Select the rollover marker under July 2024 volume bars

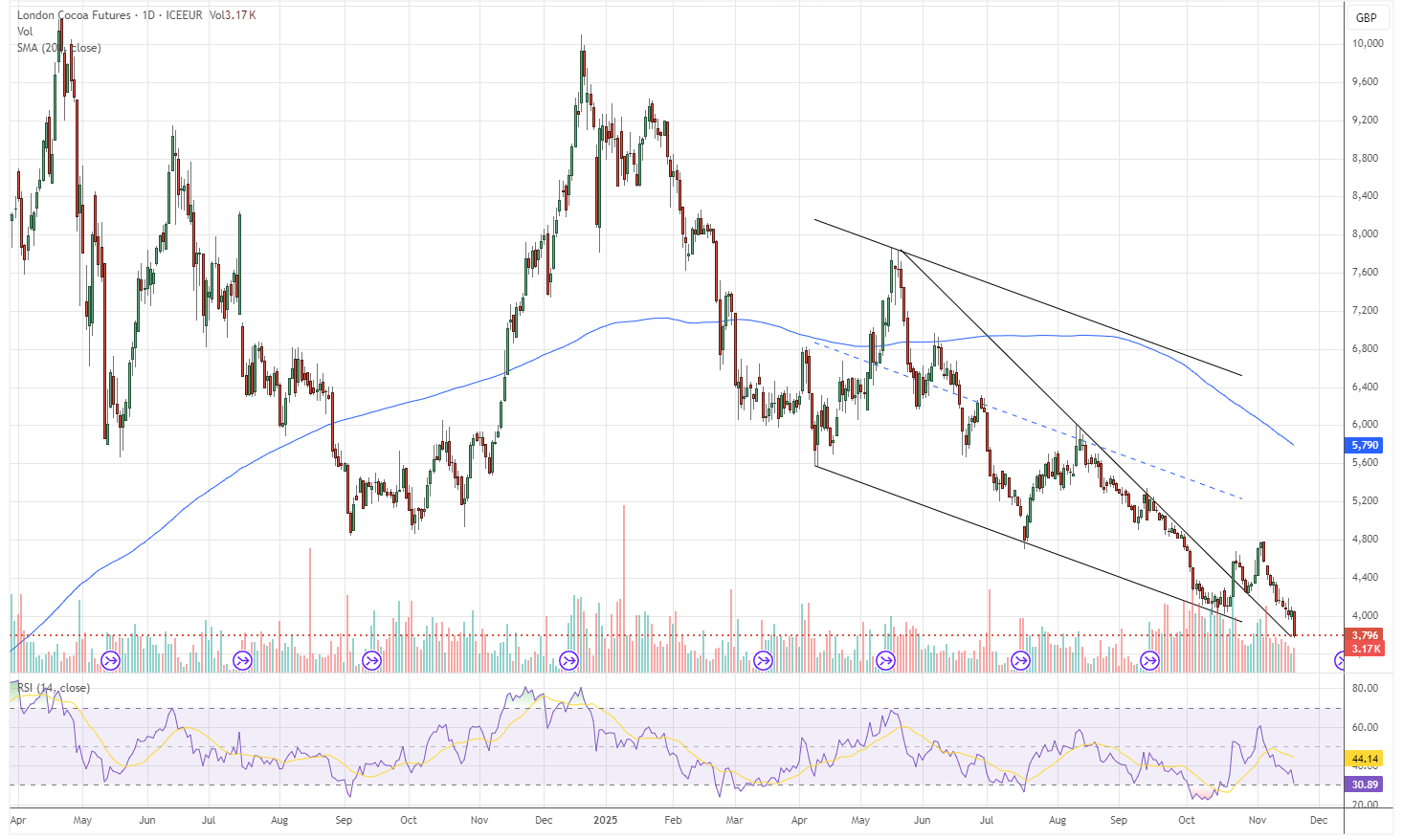pos(241,659)
